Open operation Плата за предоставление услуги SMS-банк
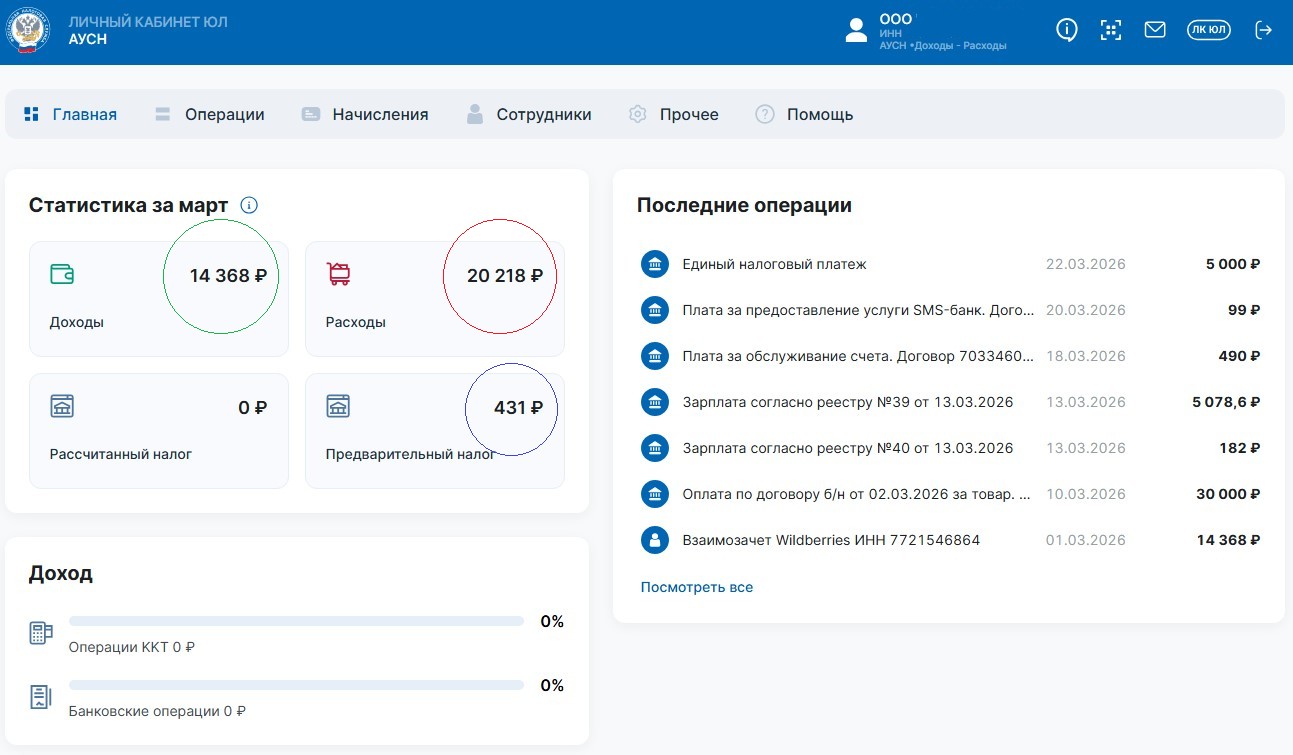The height and width of the screenshot is (755, 1293). tap(950, 310)
